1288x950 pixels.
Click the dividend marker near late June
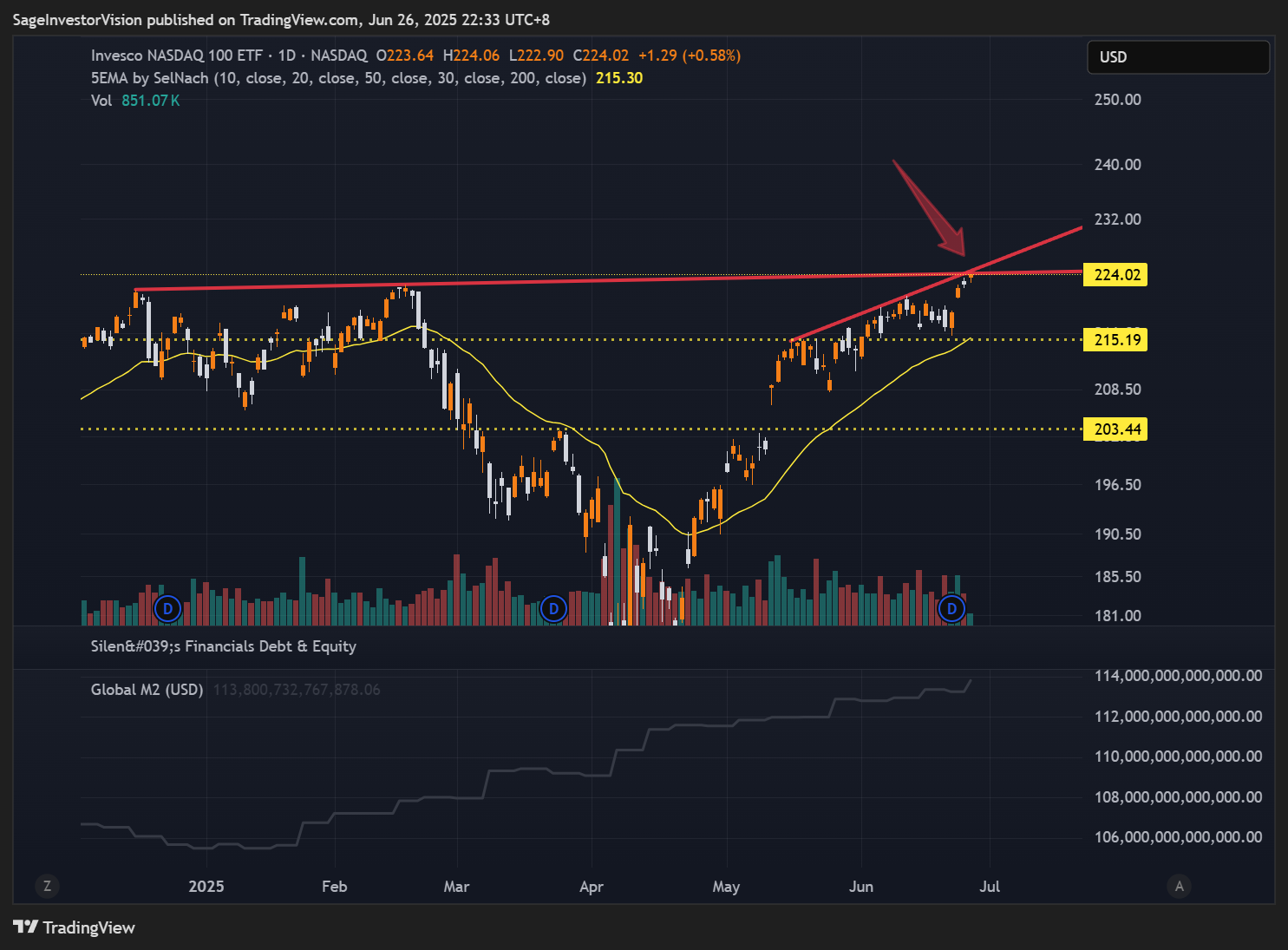click(x=951, y=609)
